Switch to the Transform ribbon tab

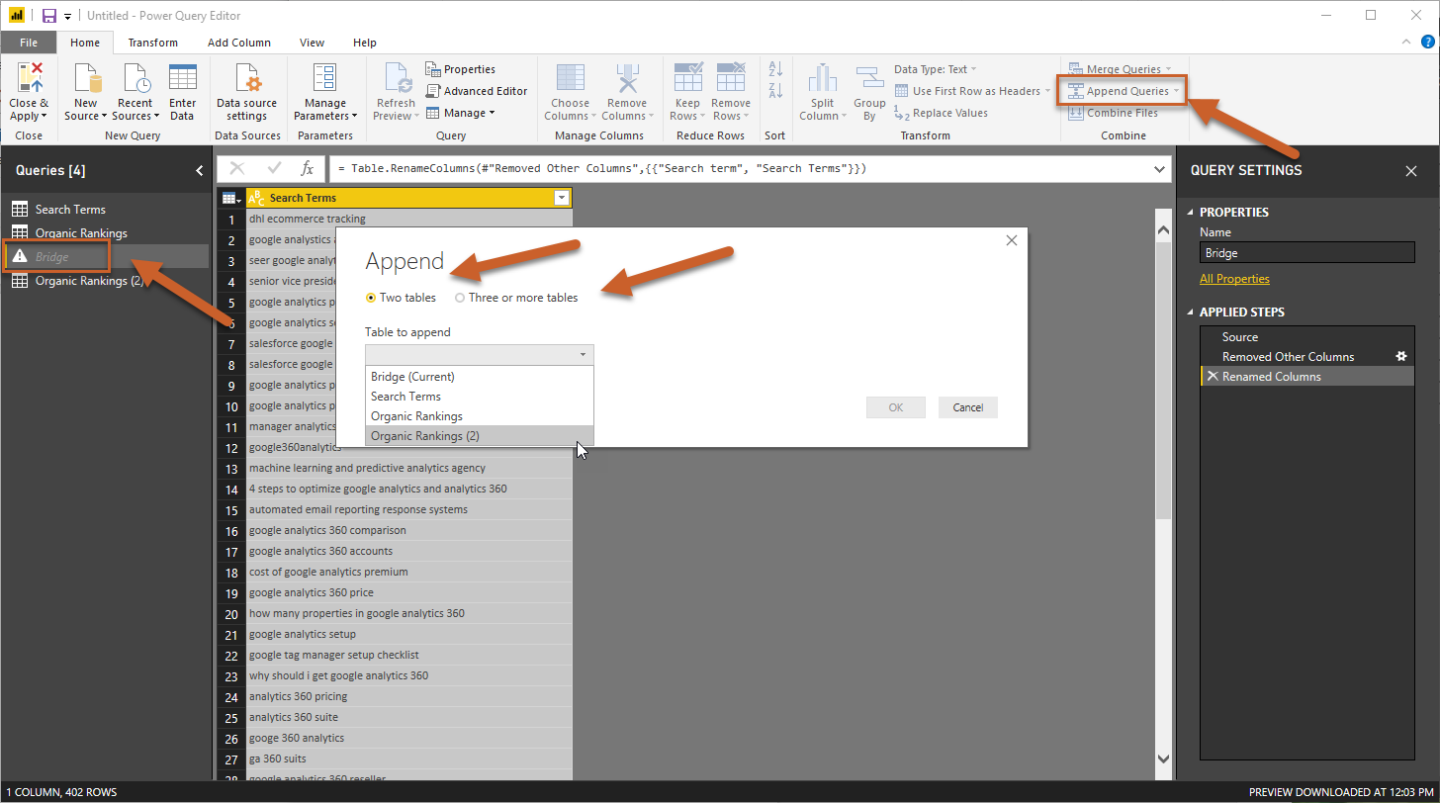[153, 43]
